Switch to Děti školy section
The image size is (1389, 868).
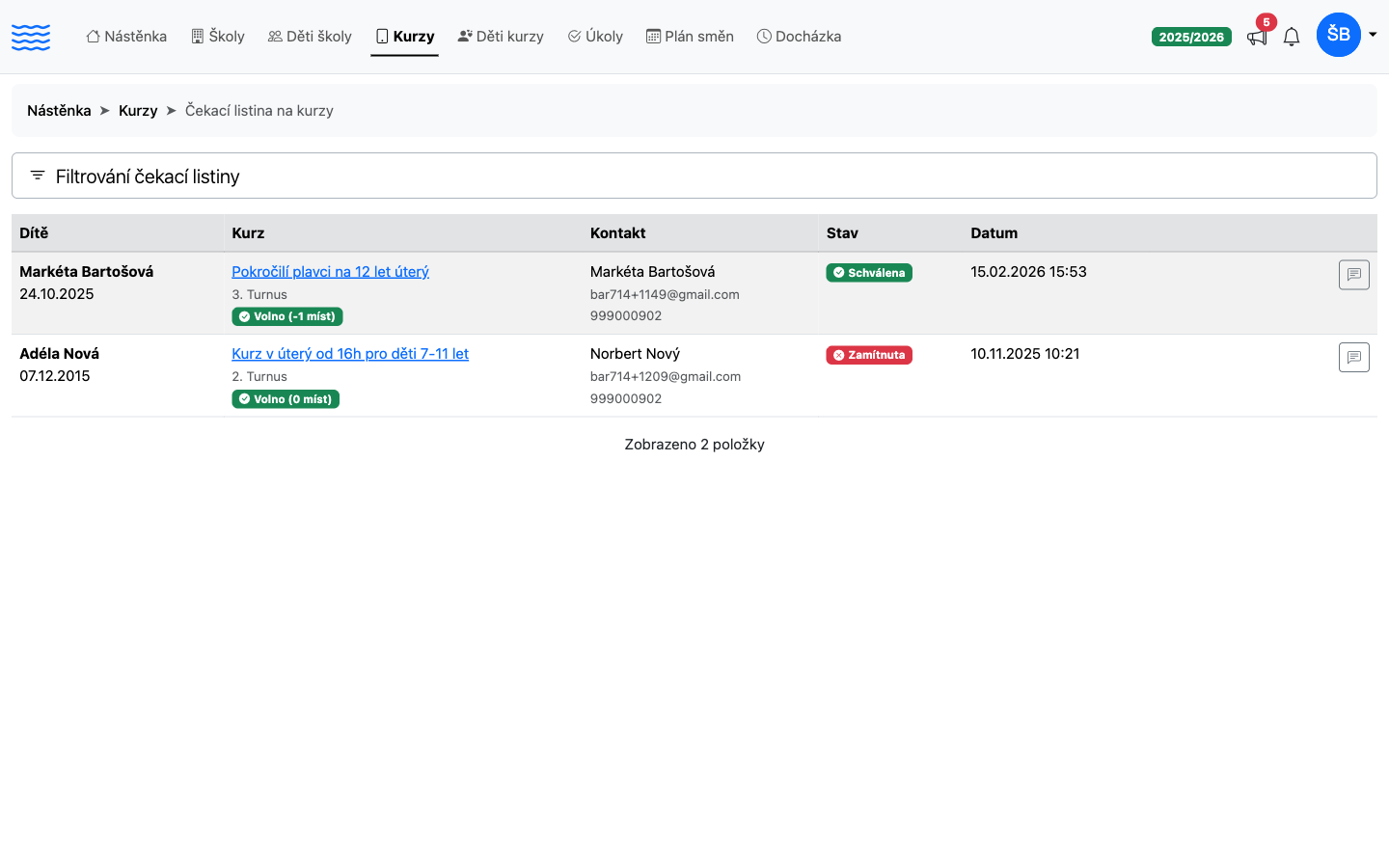tap(310, 37)
